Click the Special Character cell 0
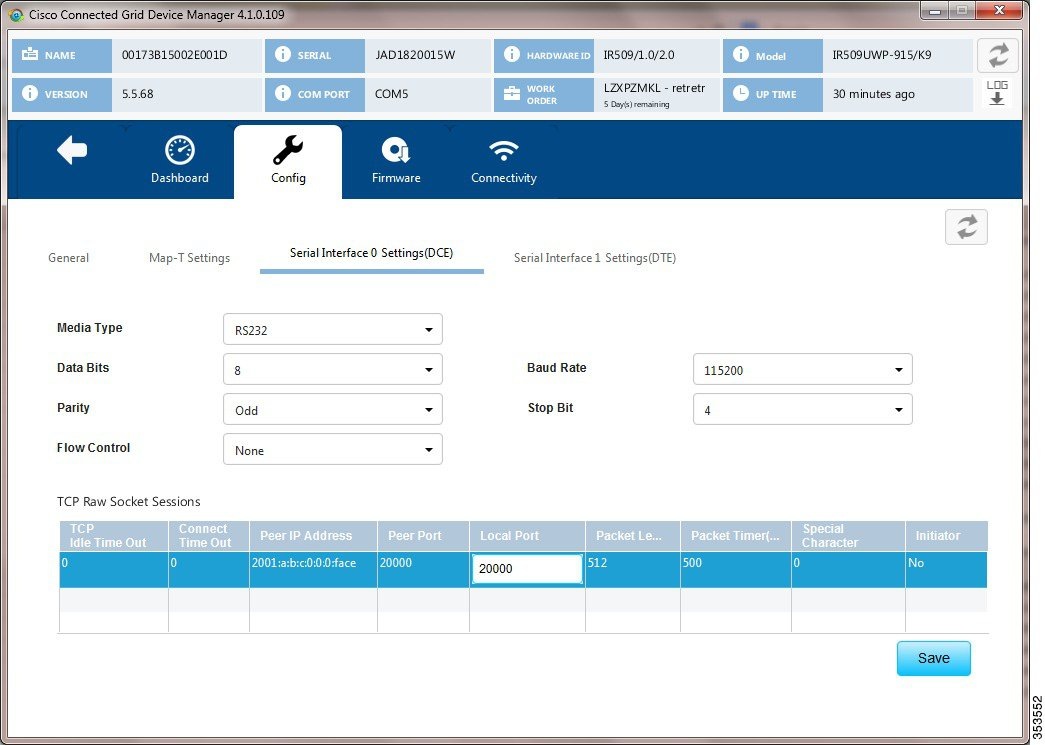This screenshot has height=745, width=1045. 848,570
